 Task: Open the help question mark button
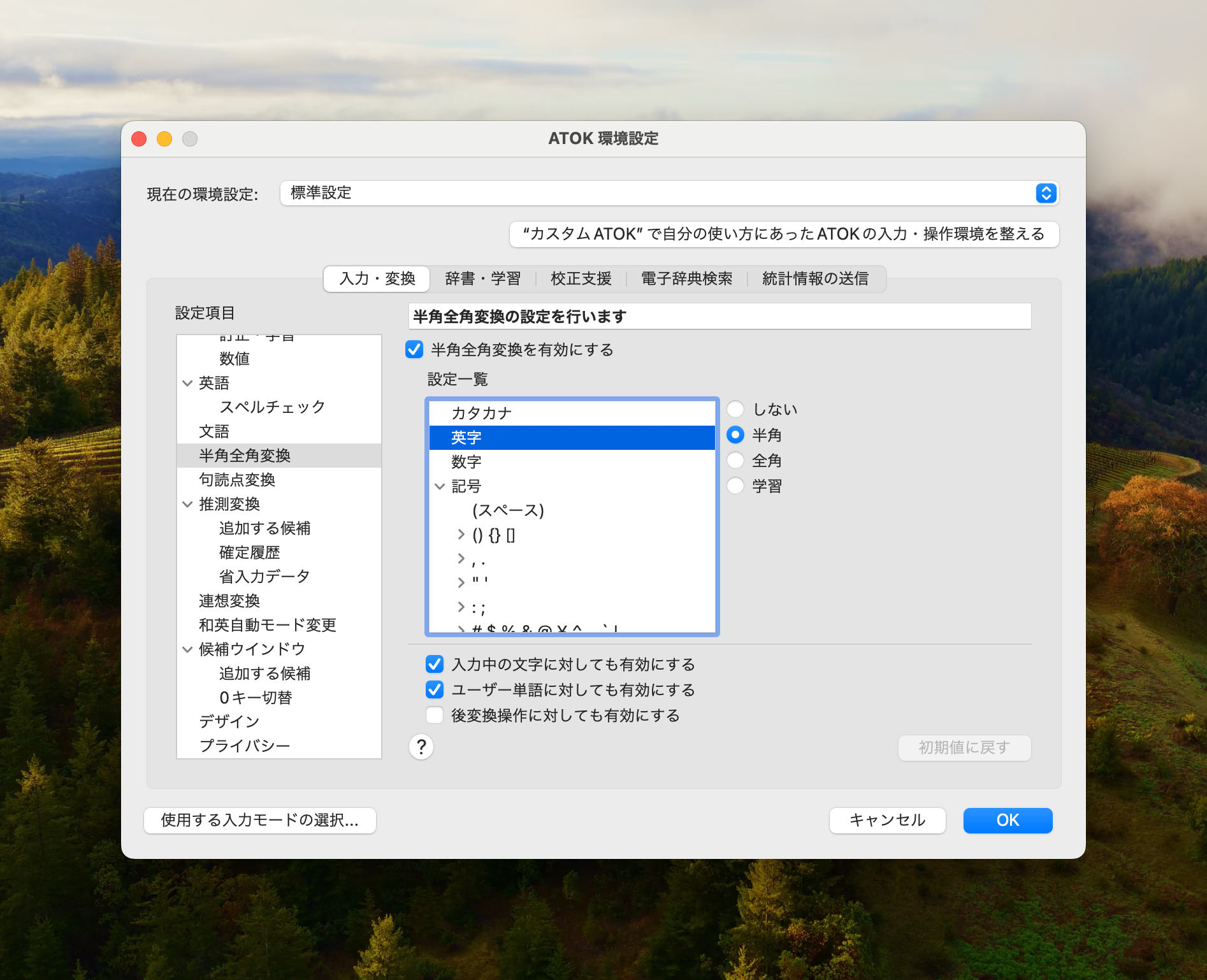[x=421, y=747]
